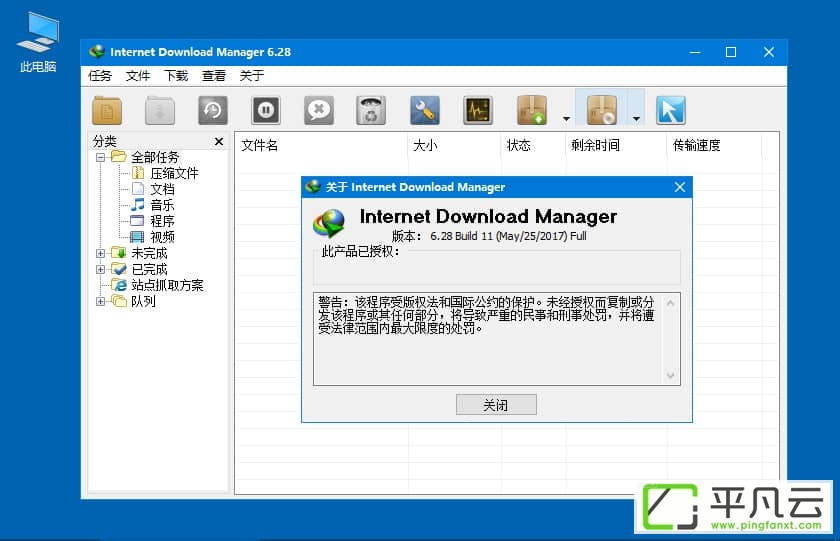Viewport: 840px width, 541px height.
Task: Open the start queue dropdown arrow
Action: [x=566, y=119]
